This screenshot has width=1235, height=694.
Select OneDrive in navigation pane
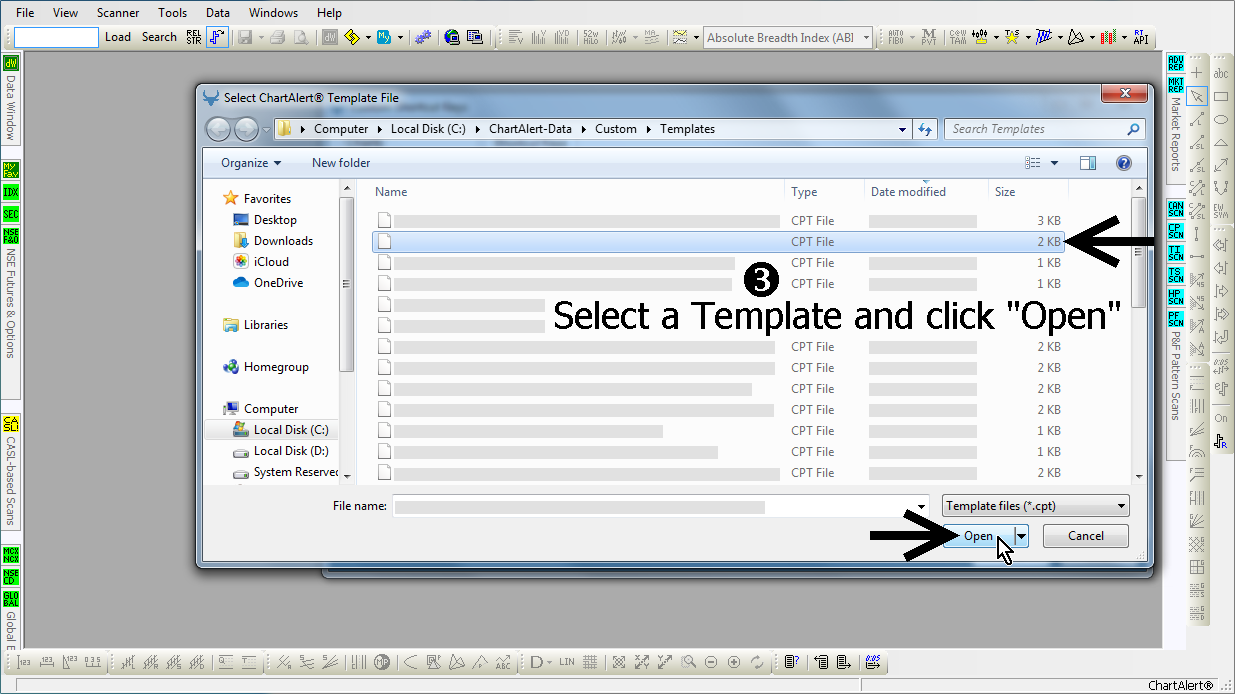click(x=277, y=283)
